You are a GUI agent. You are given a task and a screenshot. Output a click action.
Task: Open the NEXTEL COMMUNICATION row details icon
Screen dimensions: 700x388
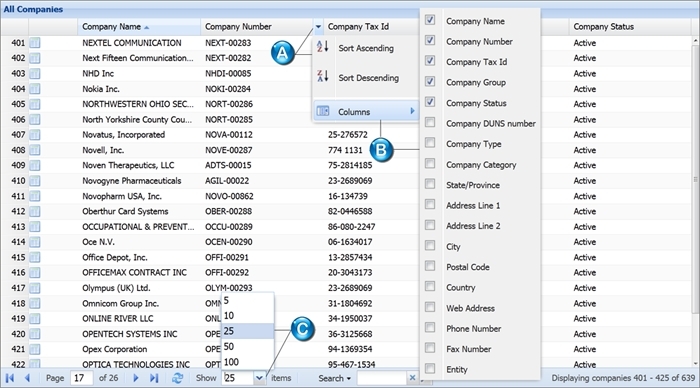point(35,43)
